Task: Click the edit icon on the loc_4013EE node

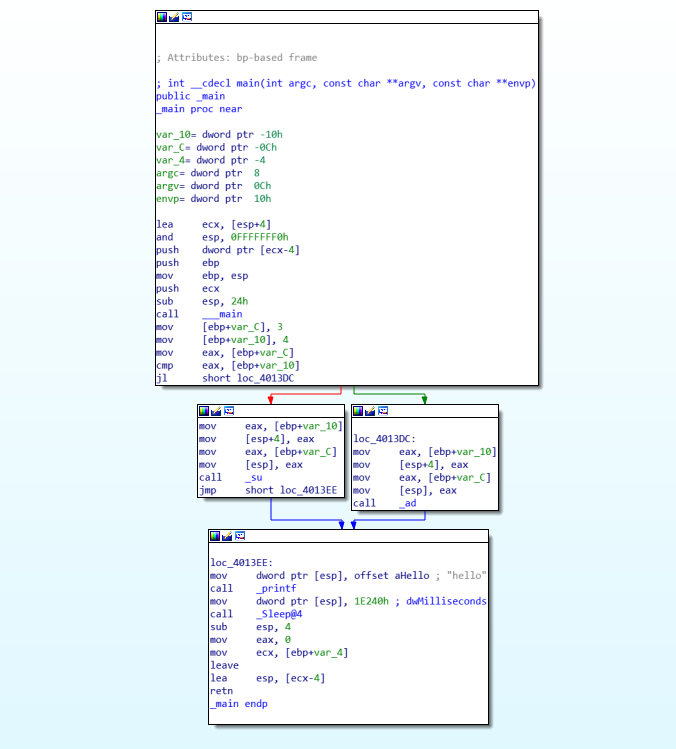Action: [x=227, y=536]
